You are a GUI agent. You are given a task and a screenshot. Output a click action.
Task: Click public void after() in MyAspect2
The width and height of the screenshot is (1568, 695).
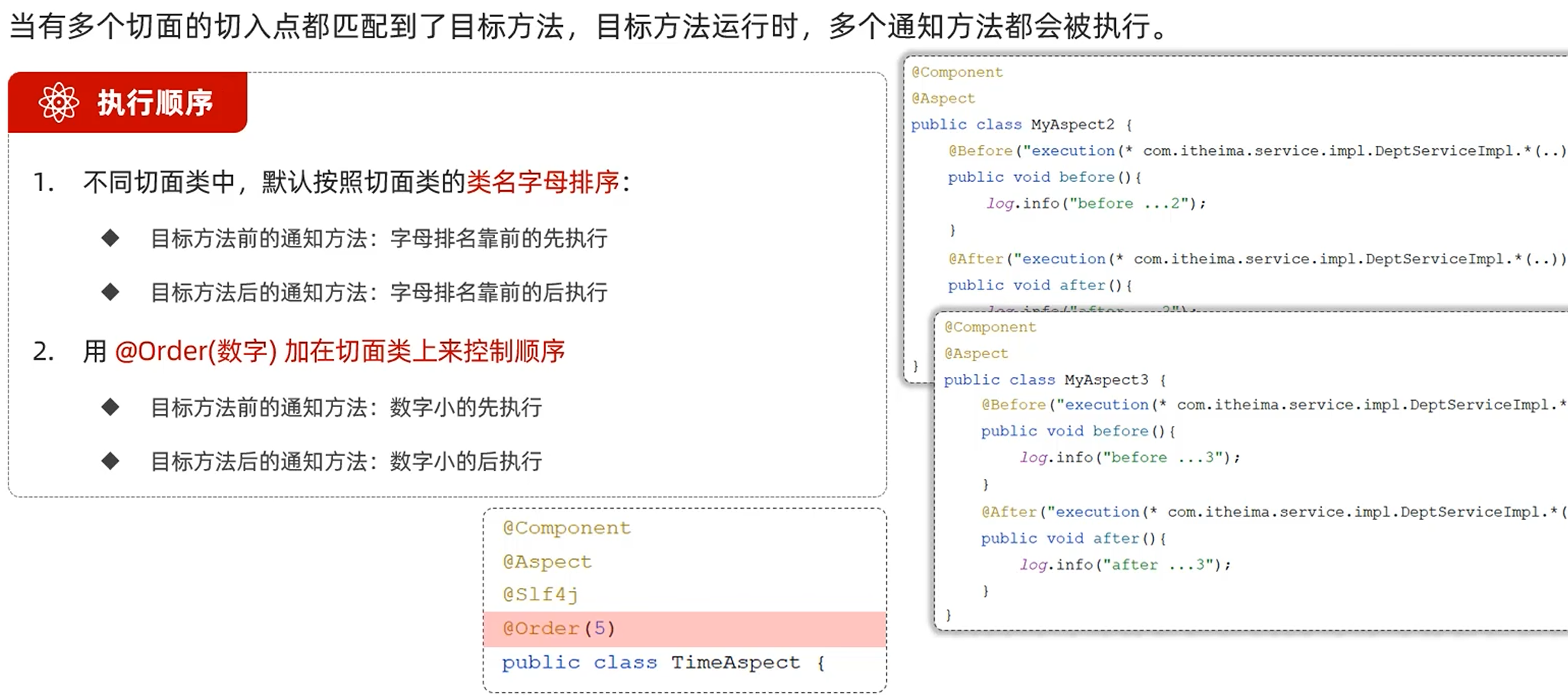[1039, 286]
